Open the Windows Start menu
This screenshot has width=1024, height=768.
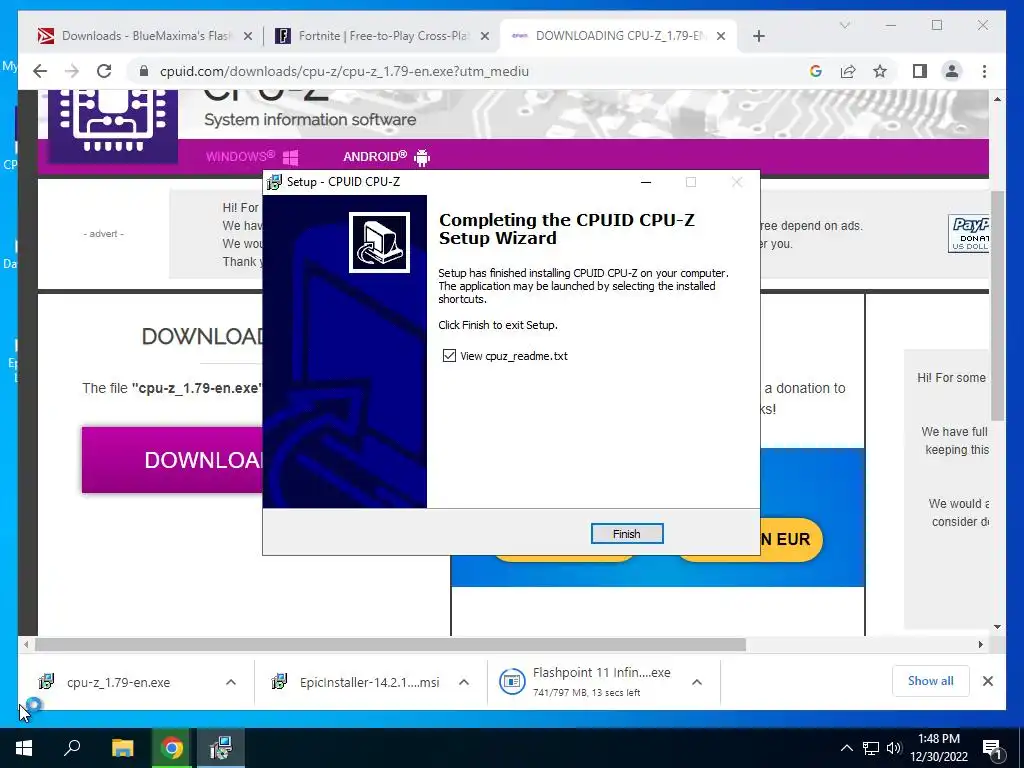coord(24,748)
